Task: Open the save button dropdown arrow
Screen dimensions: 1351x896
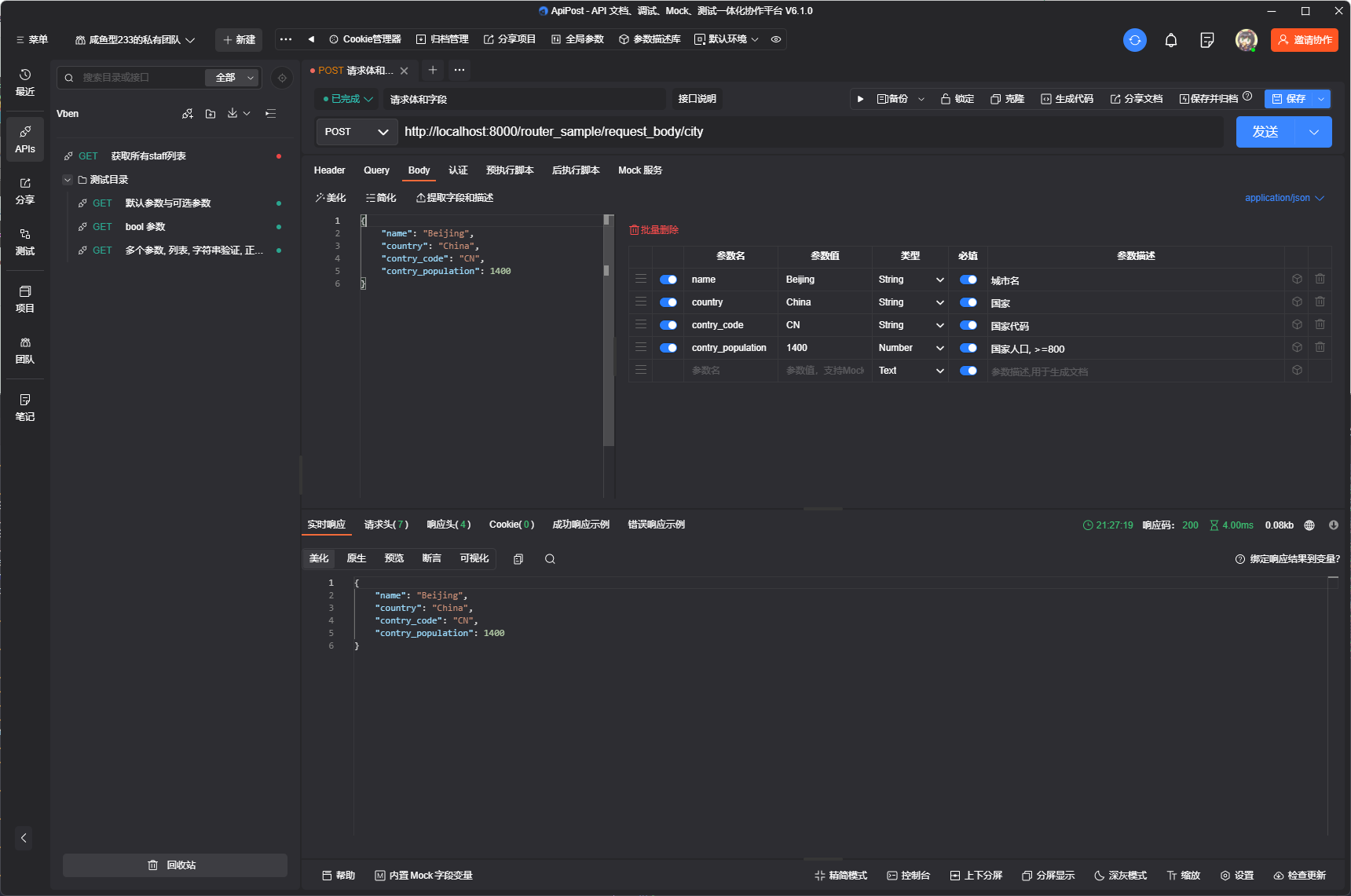Action: [1321, 99]
